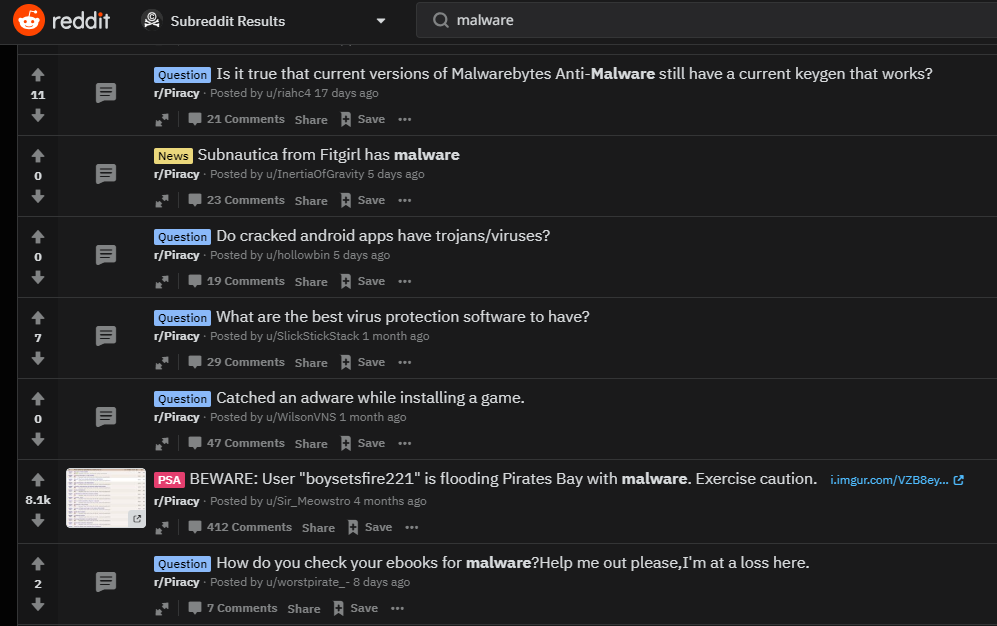Expand the 'Catched an adware' post preview

tap(162, 444)
